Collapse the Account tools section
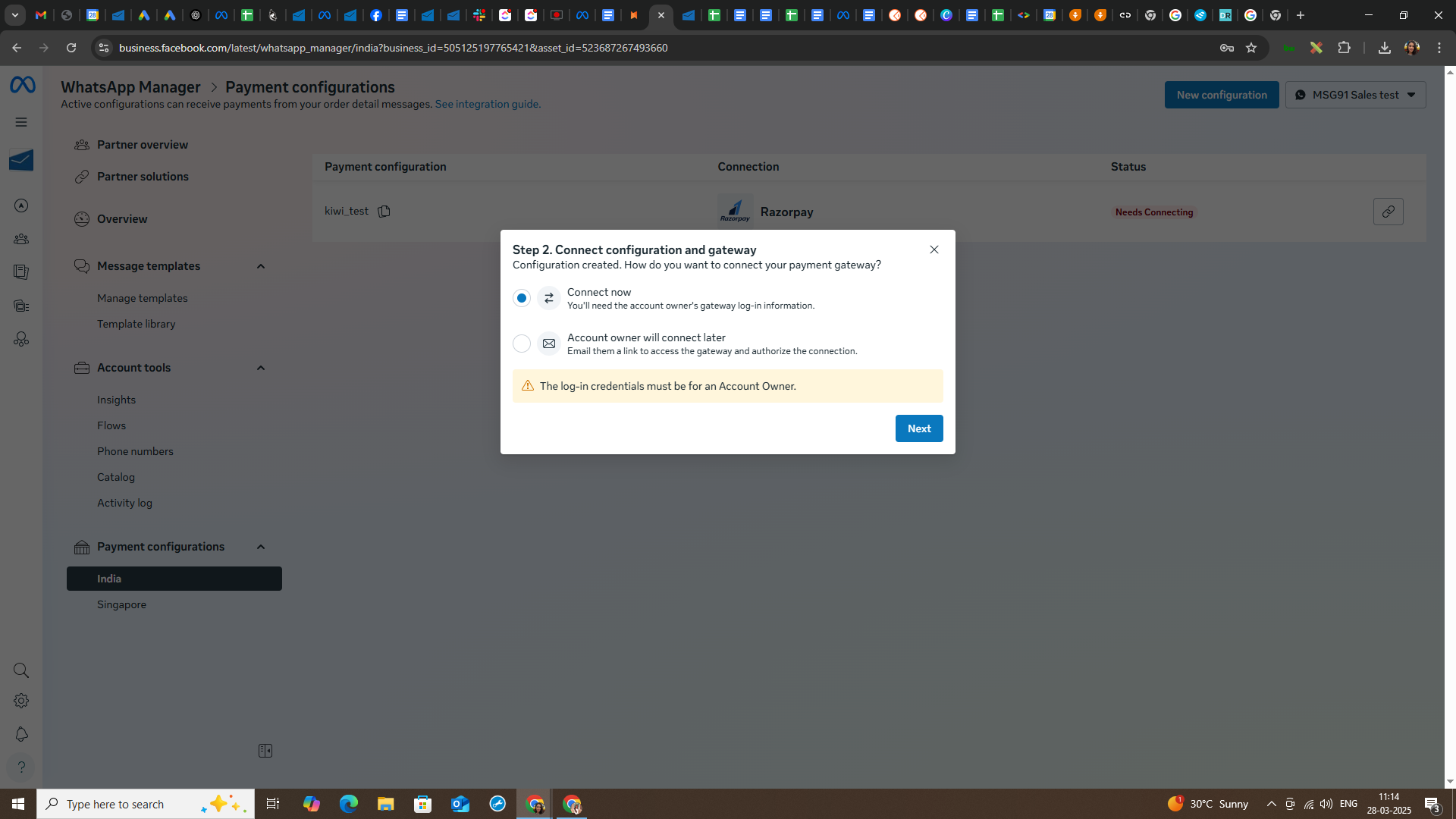Viewport: 1456px width, 819px height. [x=261, y=368]
